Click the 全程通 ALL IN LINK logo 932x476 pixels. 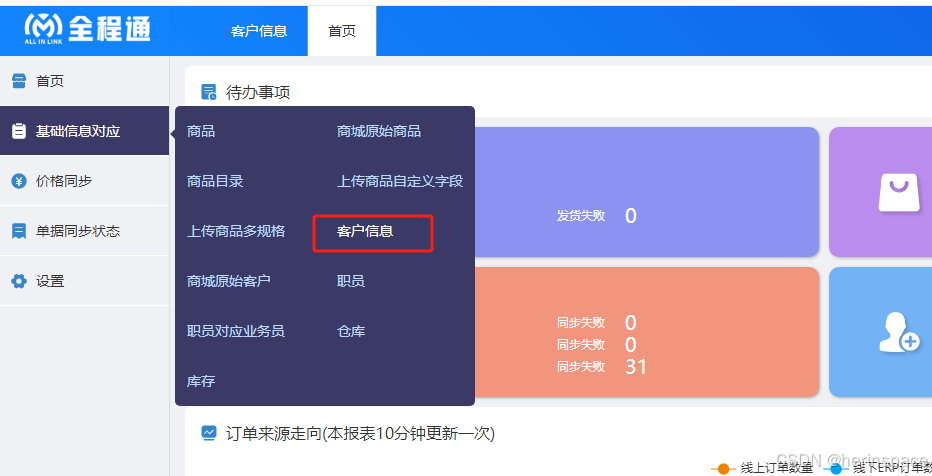[x=87, y=29]
